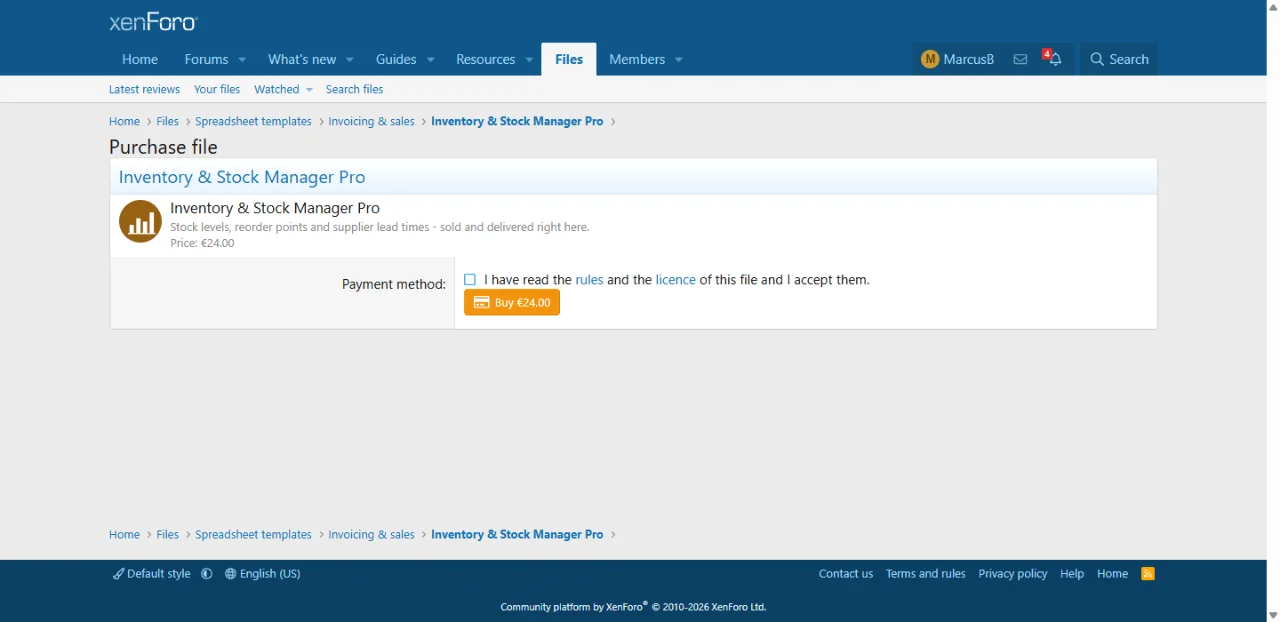The width and height of the screenshot is (1280, 622).
Task: Open the Forums navigation tab
Action: tap(206, 59)
